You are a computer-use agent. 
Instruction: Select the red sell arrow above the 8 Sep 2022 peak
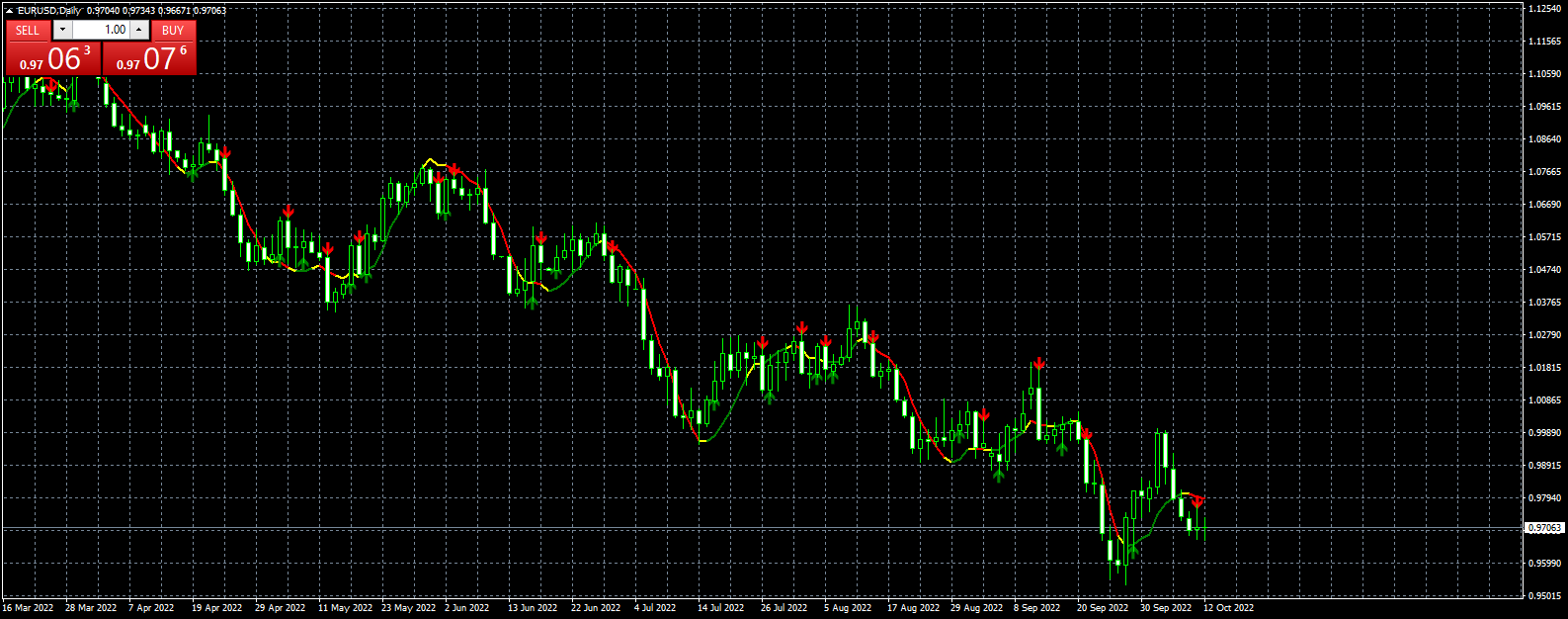(x=1038, y=364)
